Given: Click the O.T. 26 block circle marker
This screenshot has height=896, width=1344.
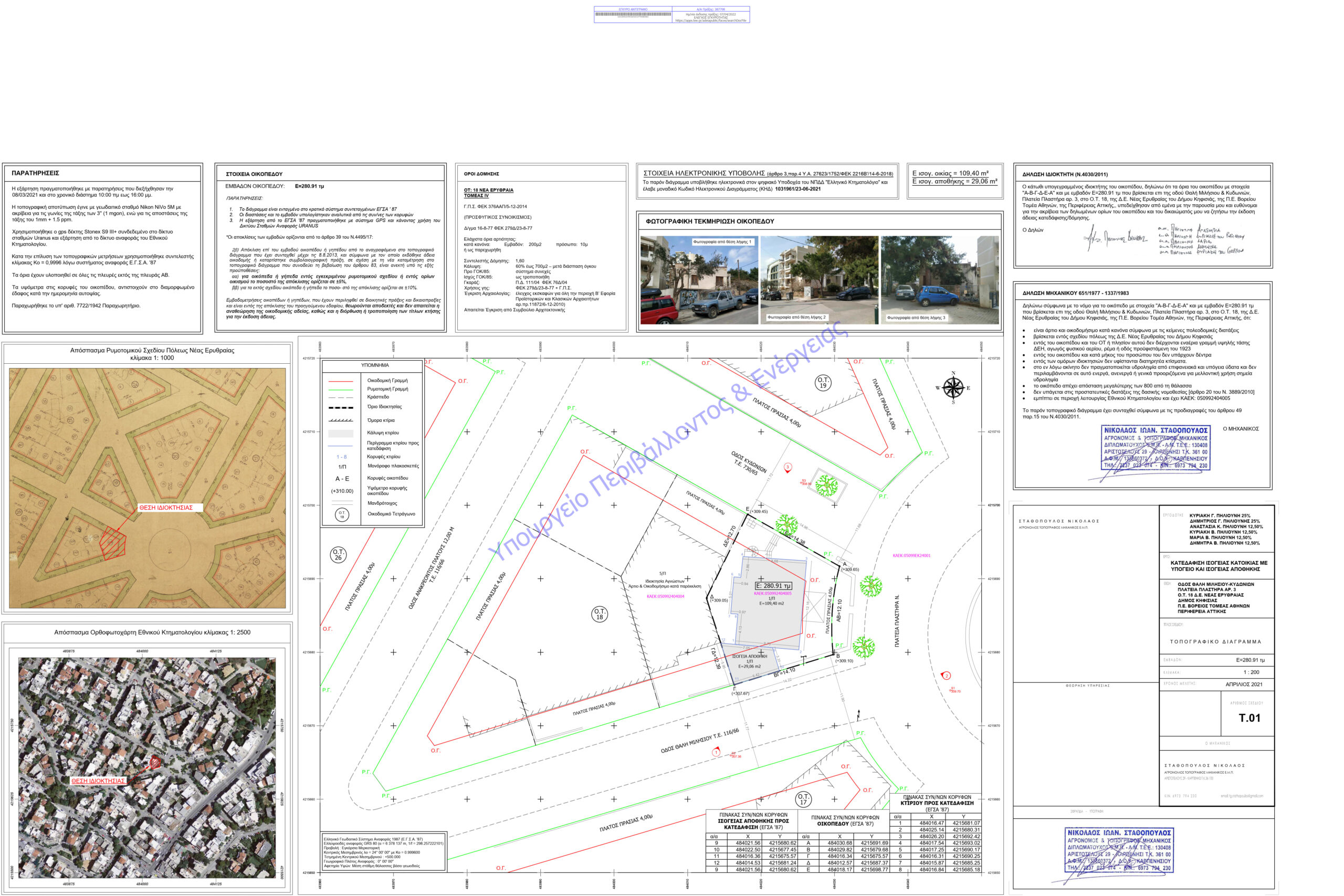Looking at the screenshot, I should pyautogui.click(x=338, y=555).
